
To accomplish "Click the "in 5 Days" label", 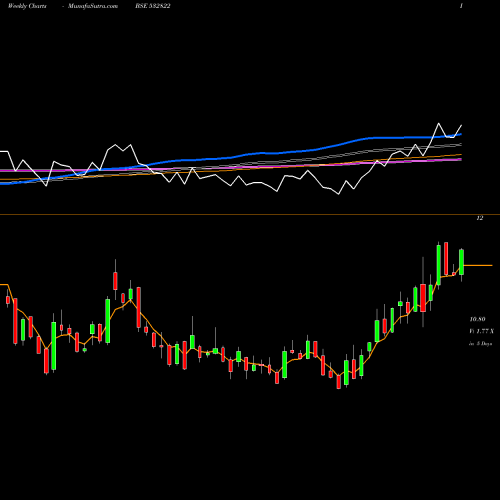I will 480,343.
